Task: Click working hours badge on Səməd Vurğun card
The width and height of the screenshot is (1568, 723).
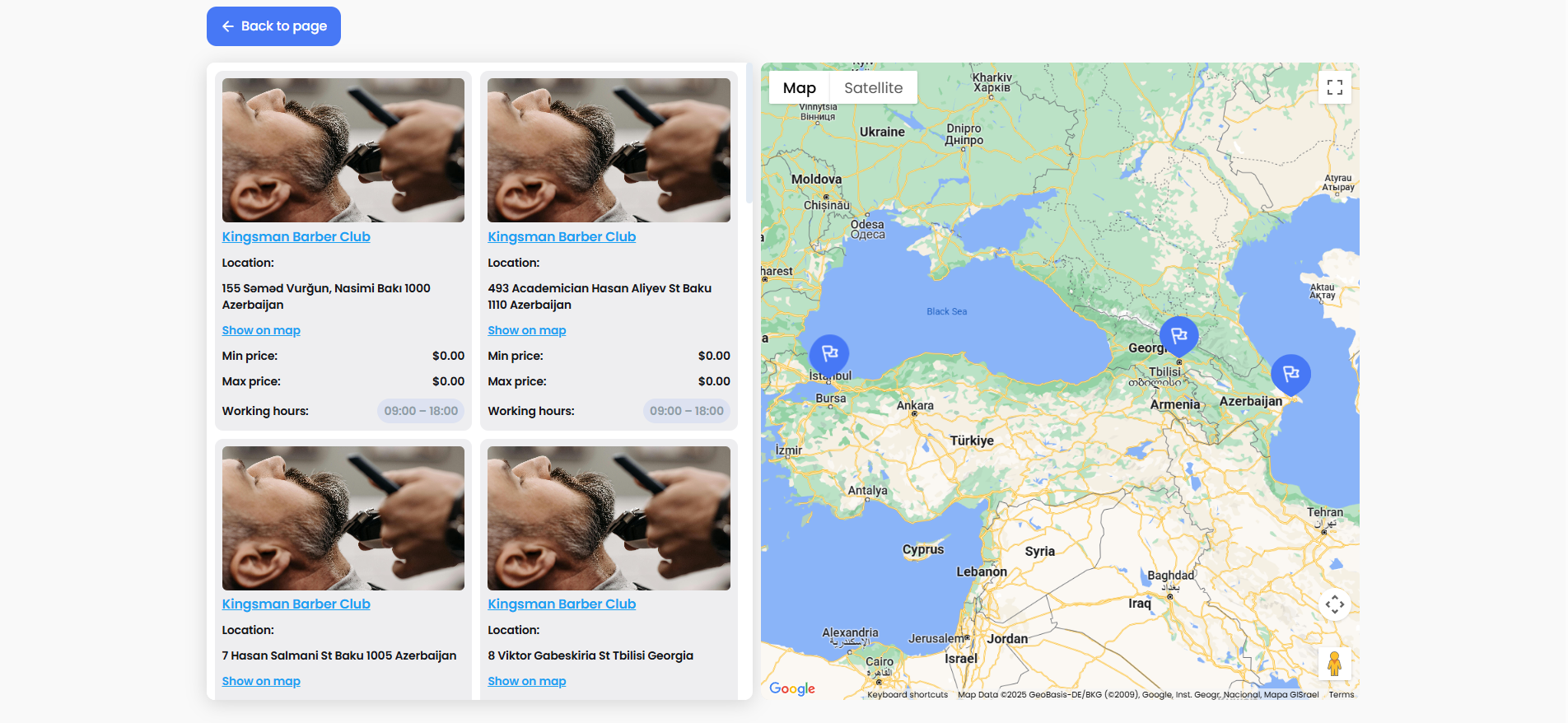Action: [x=421, y=411]
